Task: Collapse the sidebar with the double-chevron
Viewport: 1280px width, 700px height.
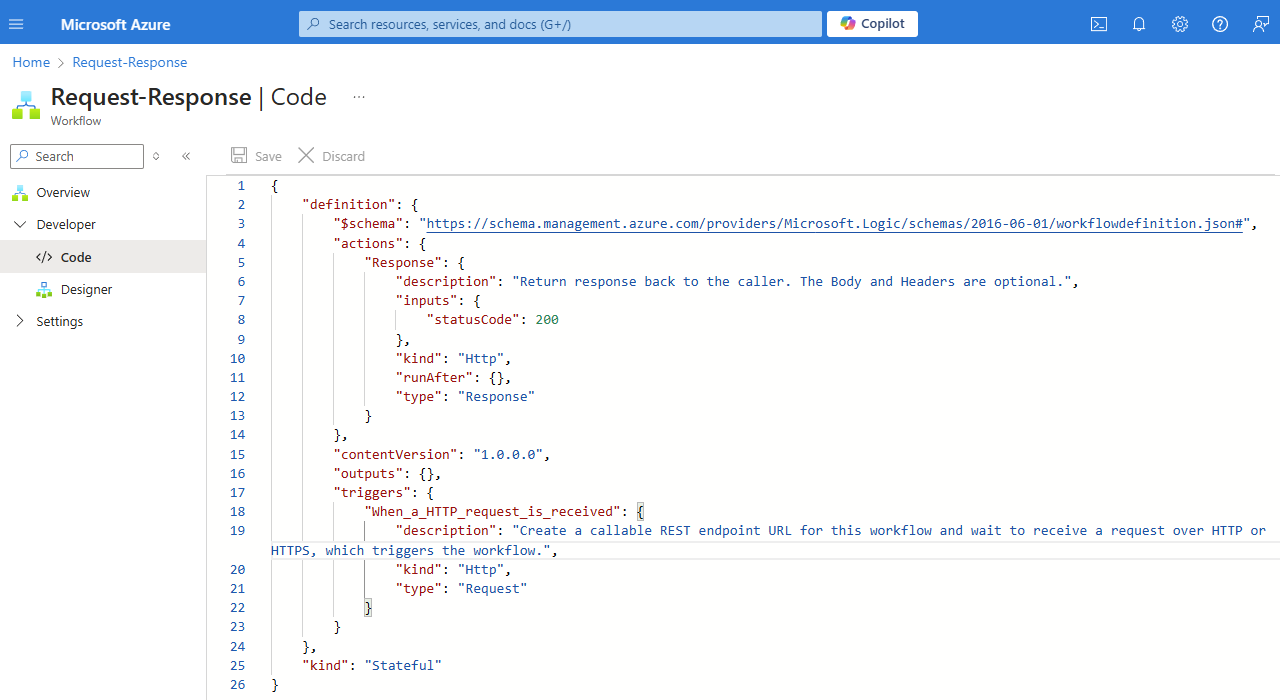Action: (186, 156)
